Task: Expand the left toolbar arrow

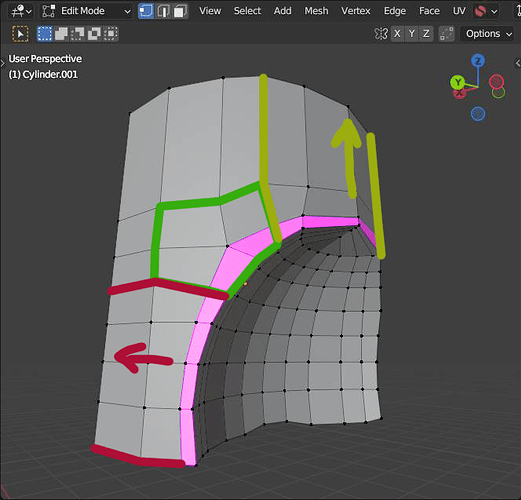Action: 3,63
